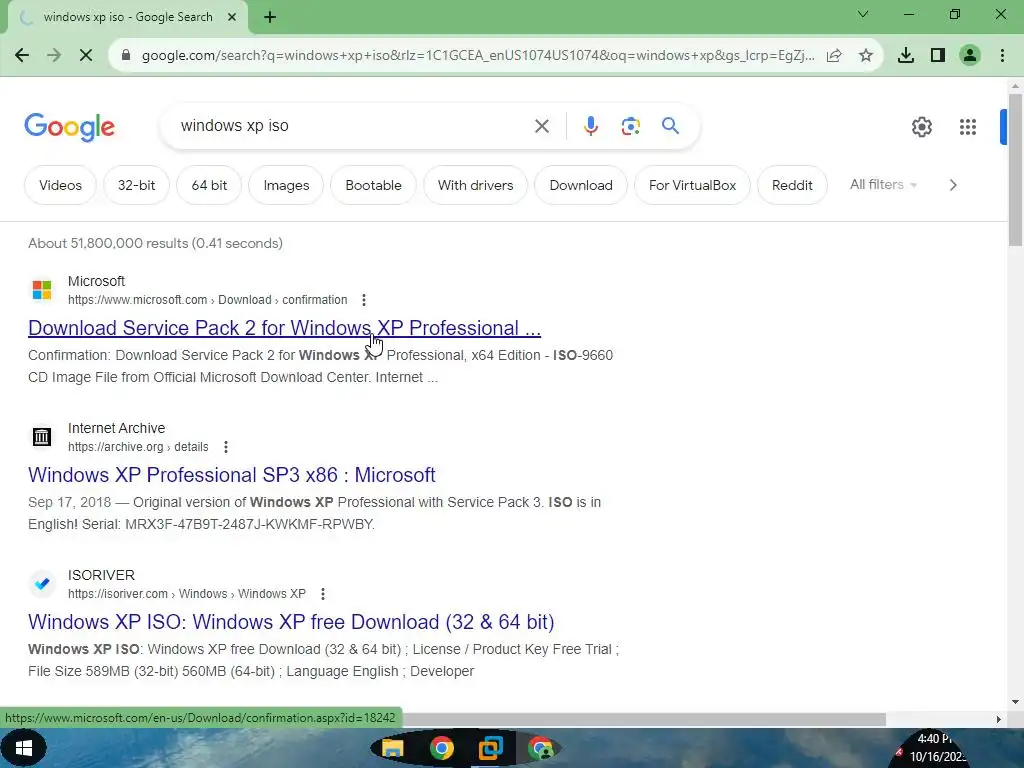Open the Windows Start button

pos(23,748)
